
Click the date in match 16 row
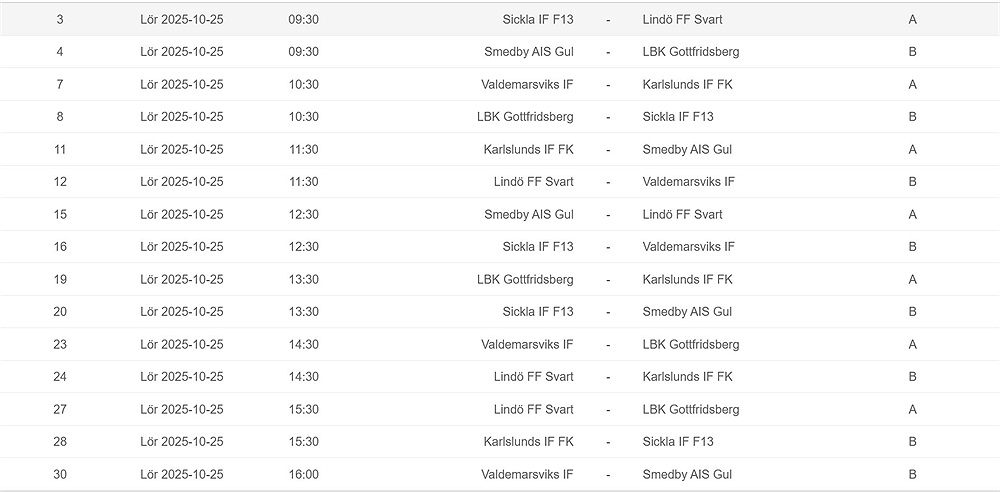[182, 247]
